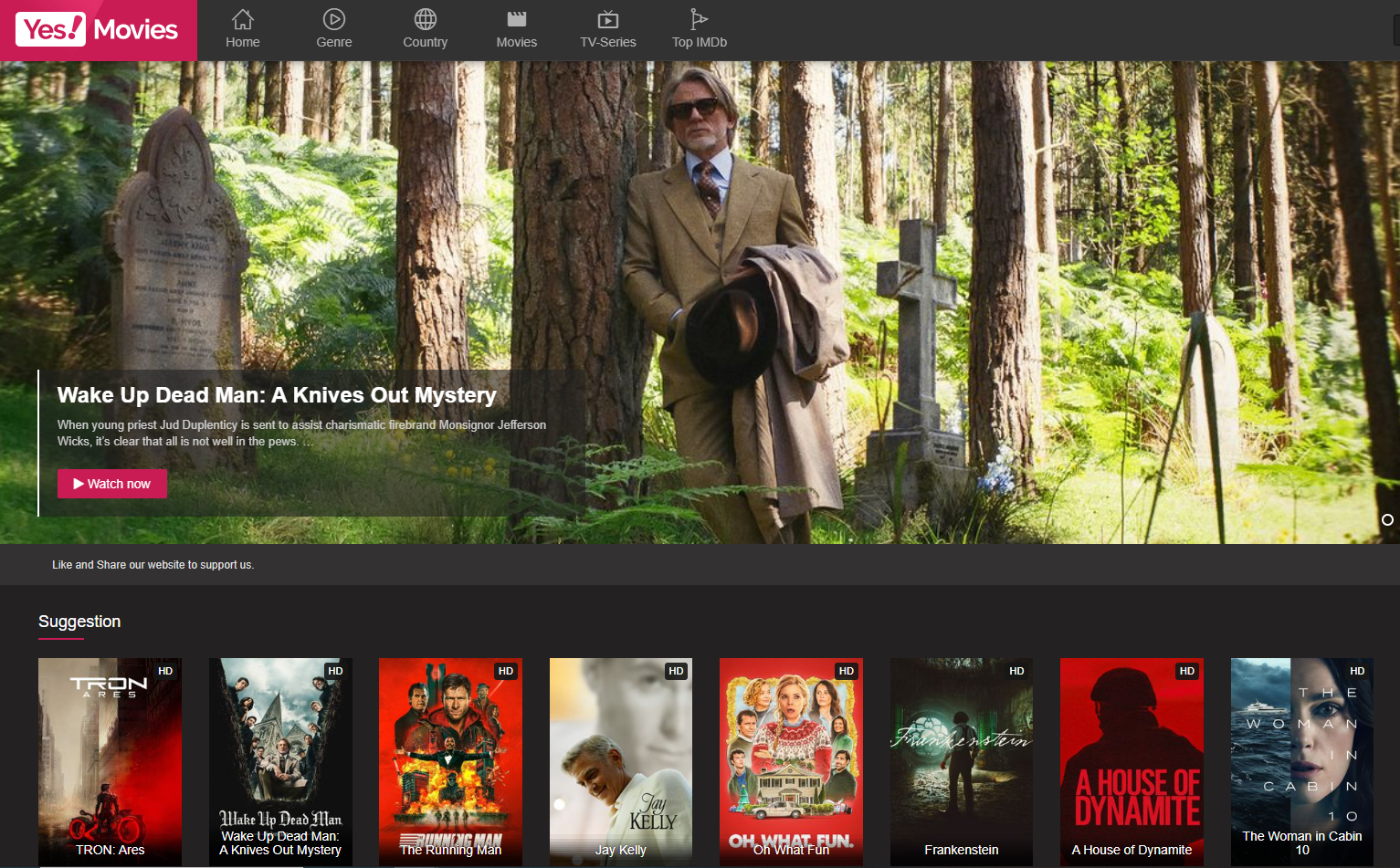Viewport: 1400px width, 868px height.
Task: Click the TV-Series icon in the top bar
Action: [608, 17]
